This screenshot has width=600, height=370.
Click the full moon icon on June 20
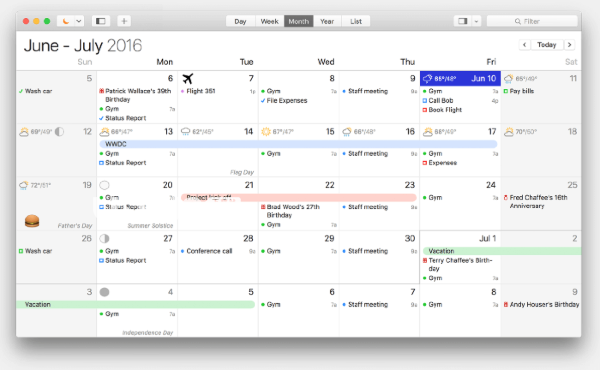pyautogui.click(x=104, y=185)
